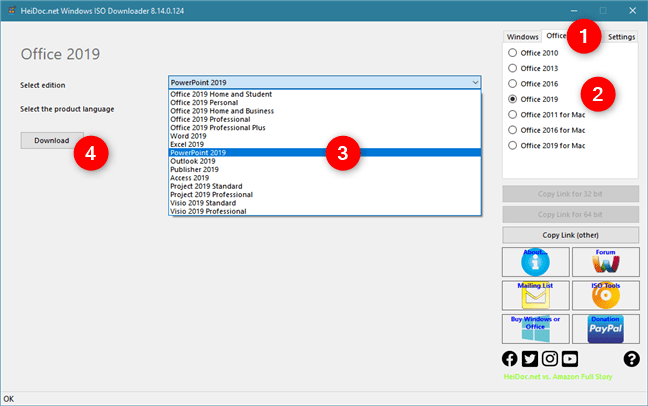Select Visio 2019 Standard entry
The height and width of the screenshot is (406, 648).
tap(325, 203)
